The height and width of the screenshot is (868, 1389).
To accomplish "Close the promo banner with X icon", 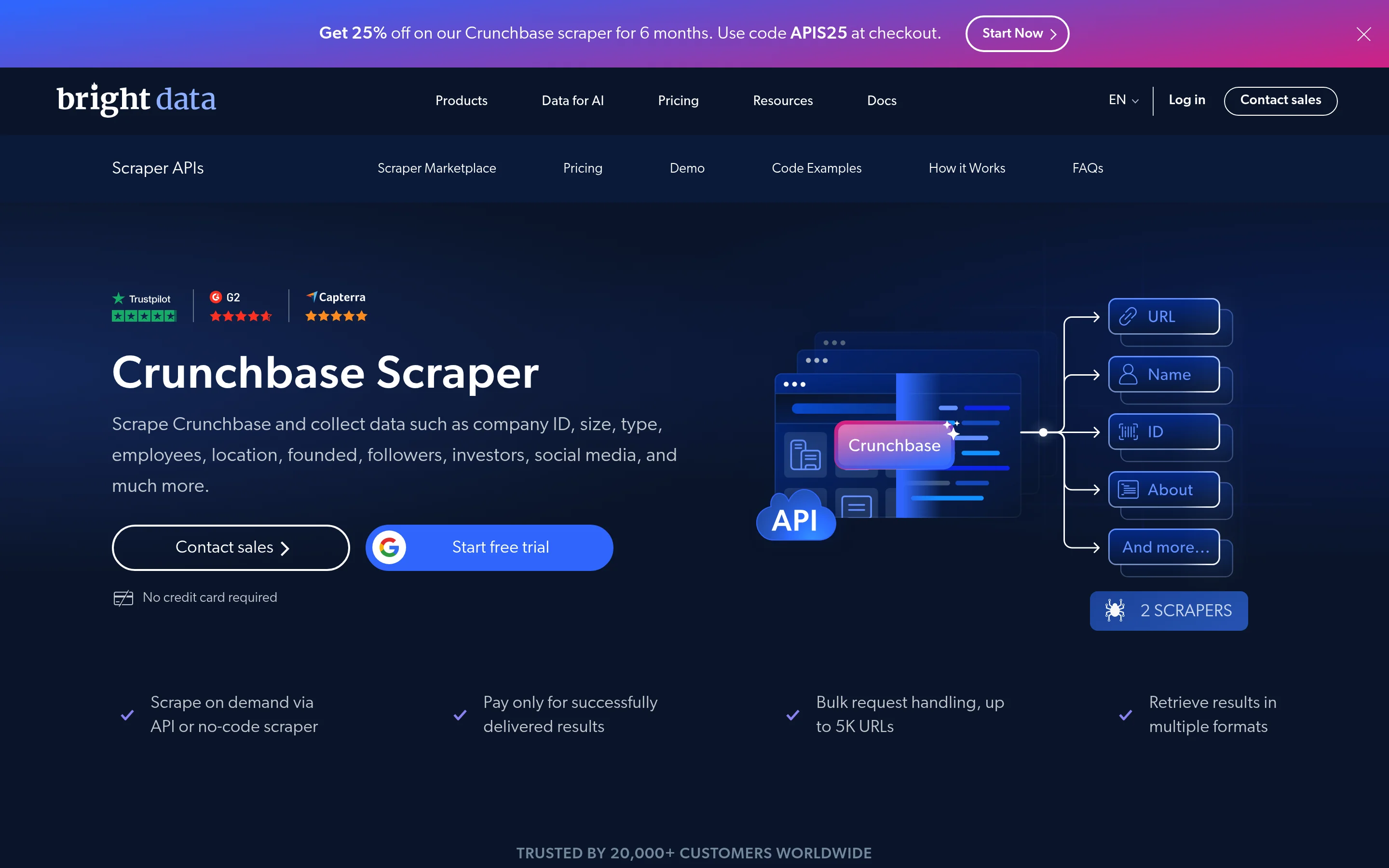I will coord(1363,34).
